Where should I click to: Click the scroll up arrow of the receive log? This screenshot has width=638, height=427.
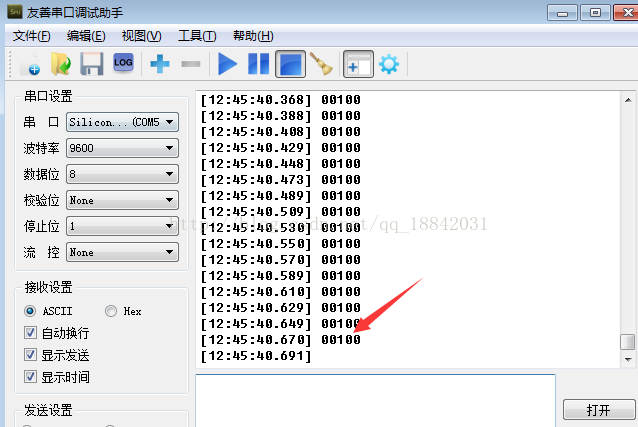628,100
